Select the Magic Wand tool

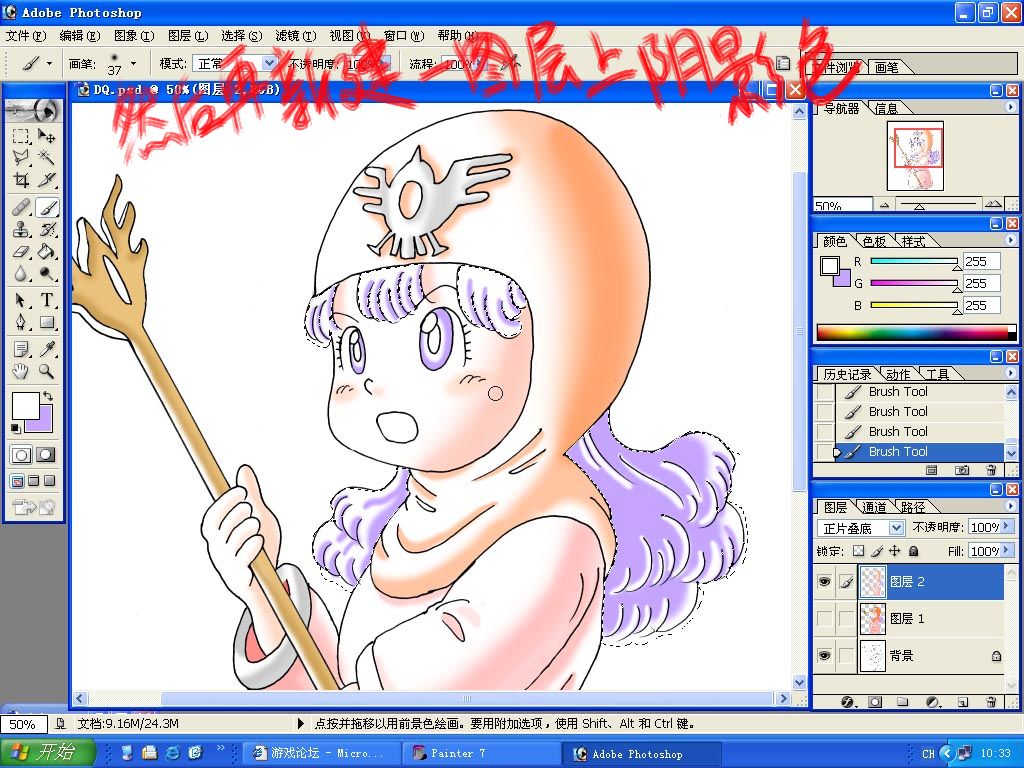(x=46, y=157)
